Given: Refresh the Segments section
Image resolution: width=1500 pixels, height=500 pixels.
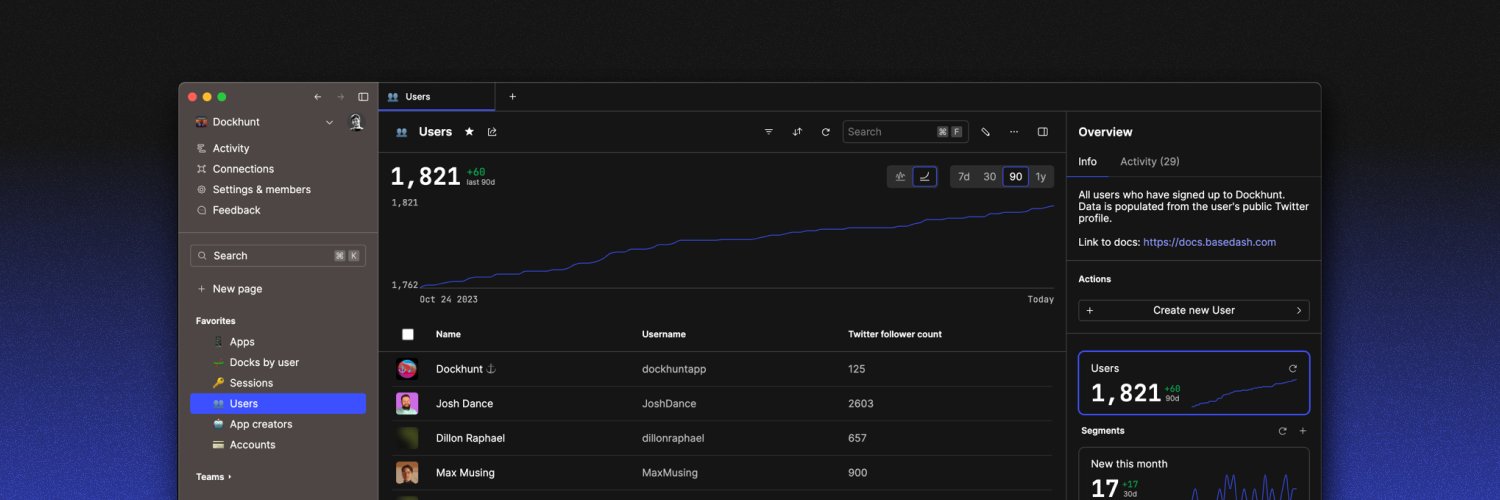Looking at the screenshot, I should coord(1283,431).
